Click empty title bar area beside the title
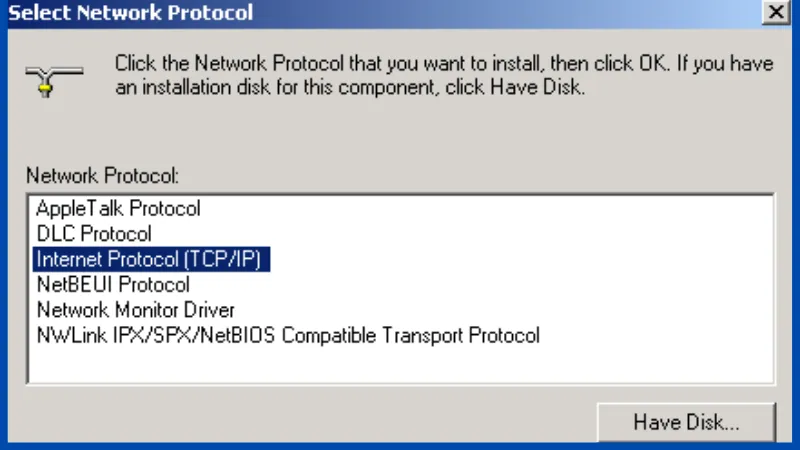800x450 pixels. pyautogui.click(x=500, y=13)
